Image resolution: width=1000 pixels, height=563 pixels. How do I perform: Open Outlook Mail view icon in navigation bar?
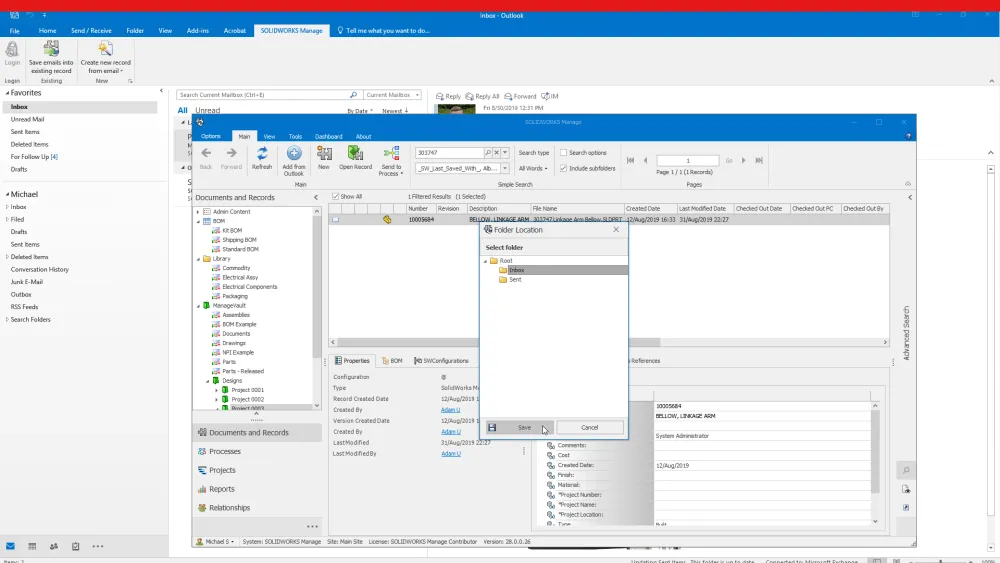point(10,546)
